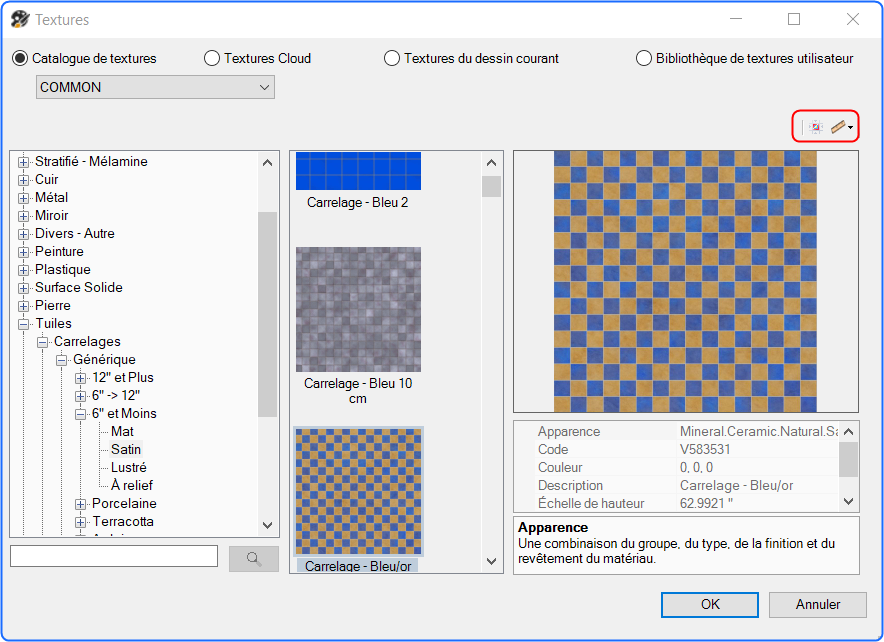
Task: Expand the Cuir tree node
Action: [x=23, y=180]
